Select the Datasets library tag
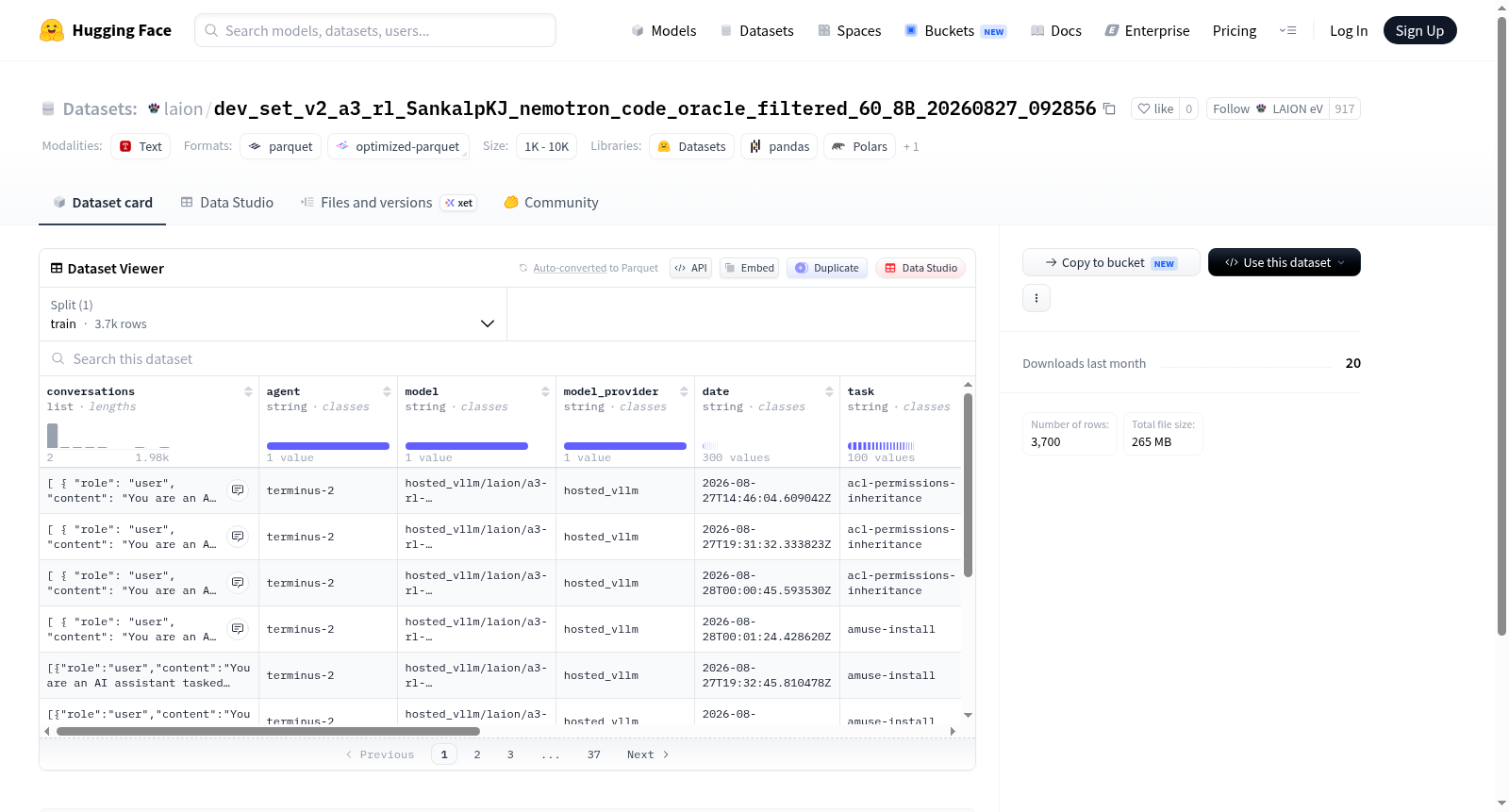The height and width of the screenshot is (812, 1509). pyautogui.click(x=692, y=146)
